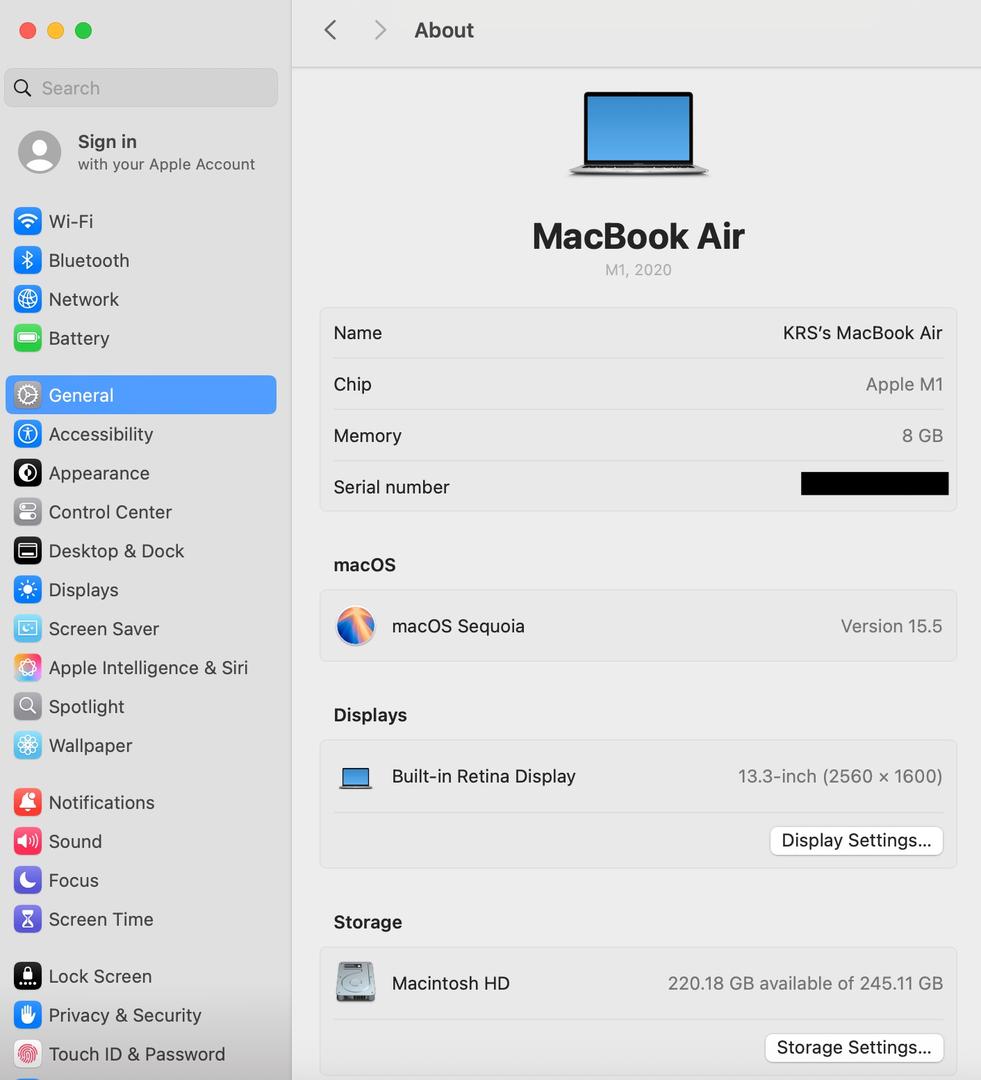Open Display Settings button
This screenshot has height=1080, width=981.
coord(856,840)
